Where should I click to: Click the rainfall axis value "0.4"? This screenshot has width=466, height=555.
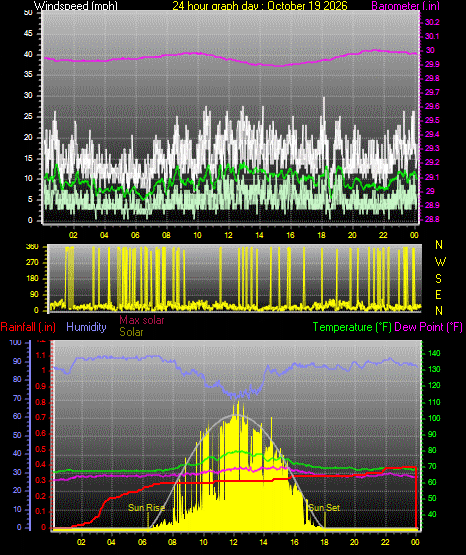click(41, 464)
